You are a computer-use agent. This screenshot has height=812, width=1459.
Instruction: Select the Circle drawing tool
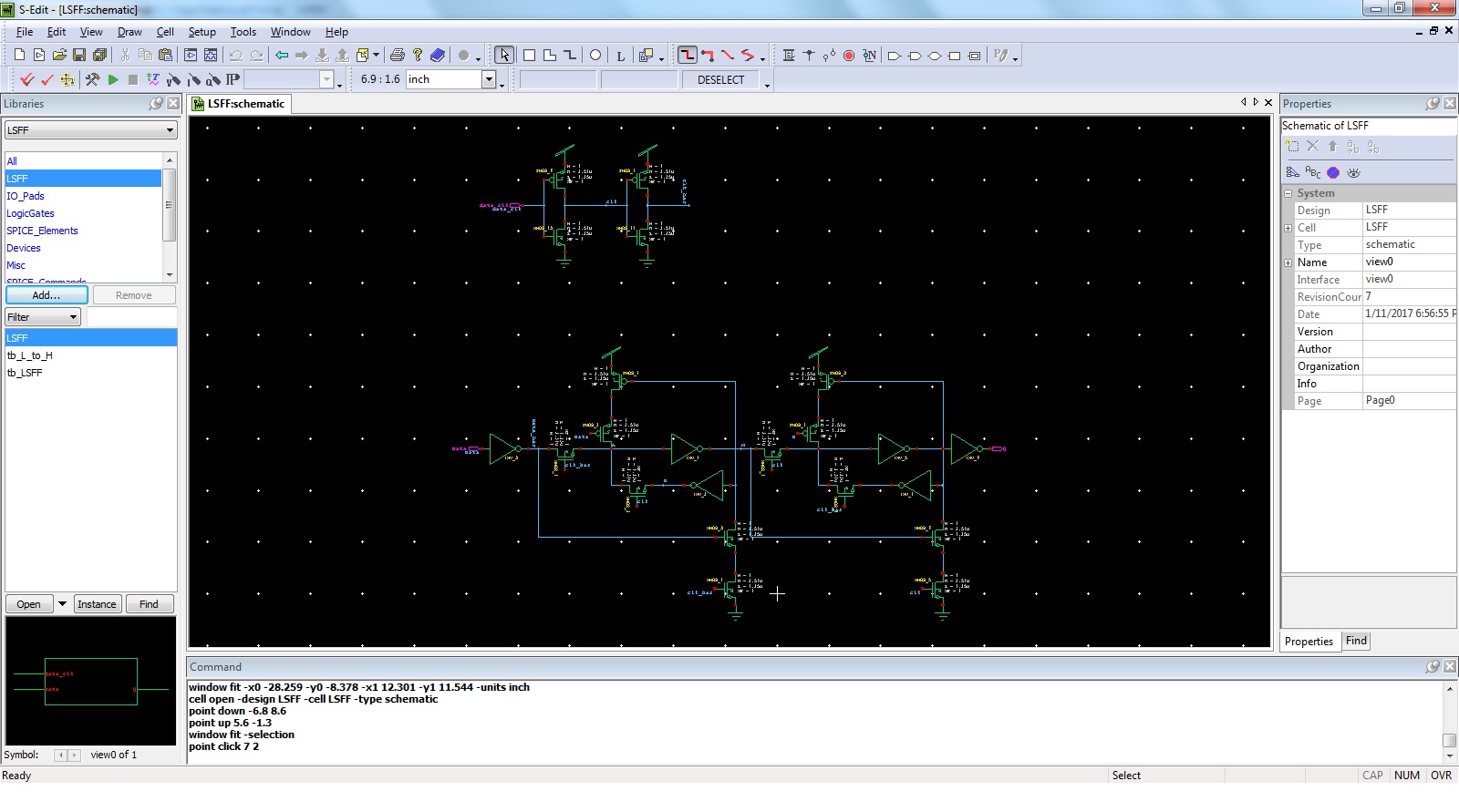(595, 56)
